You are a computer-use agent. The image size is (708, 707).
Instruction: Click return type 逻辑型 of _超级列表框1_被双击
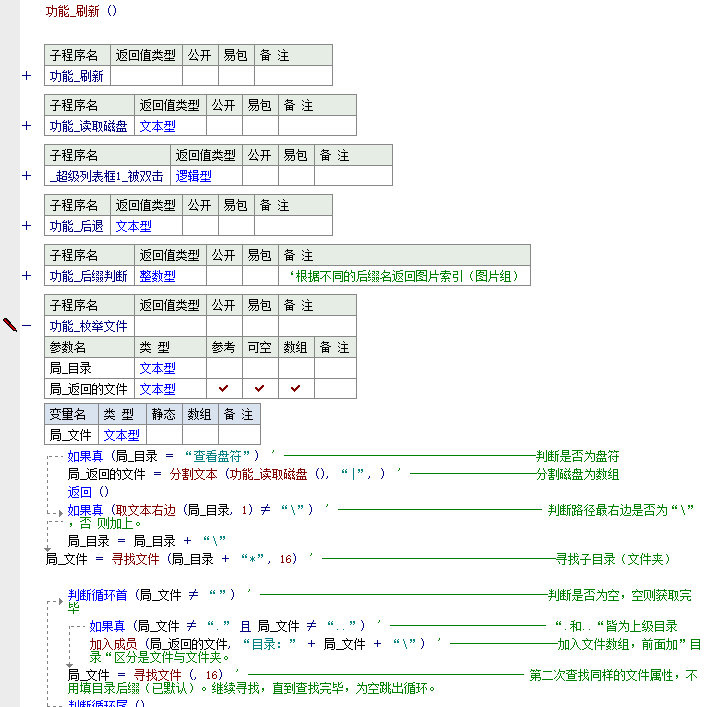(x=194, y=176)
